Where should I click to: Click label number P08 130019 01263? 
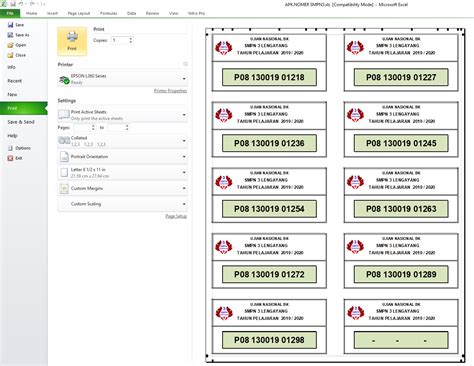(401, 209)
